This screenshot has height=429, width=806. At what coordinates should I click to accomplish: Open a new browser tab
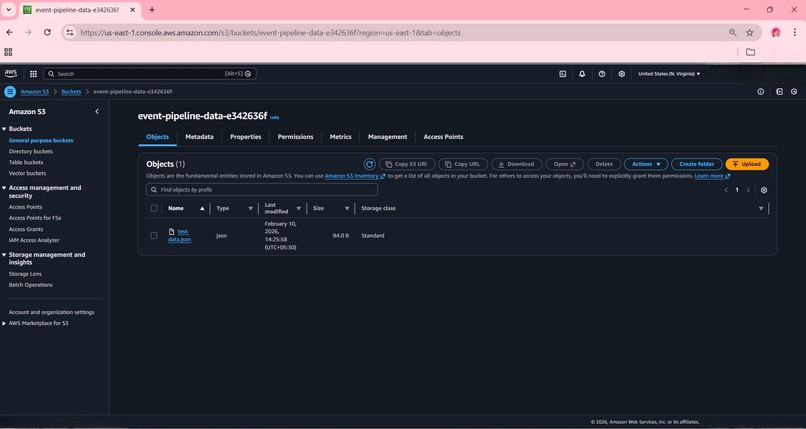[x=152, y=10]
